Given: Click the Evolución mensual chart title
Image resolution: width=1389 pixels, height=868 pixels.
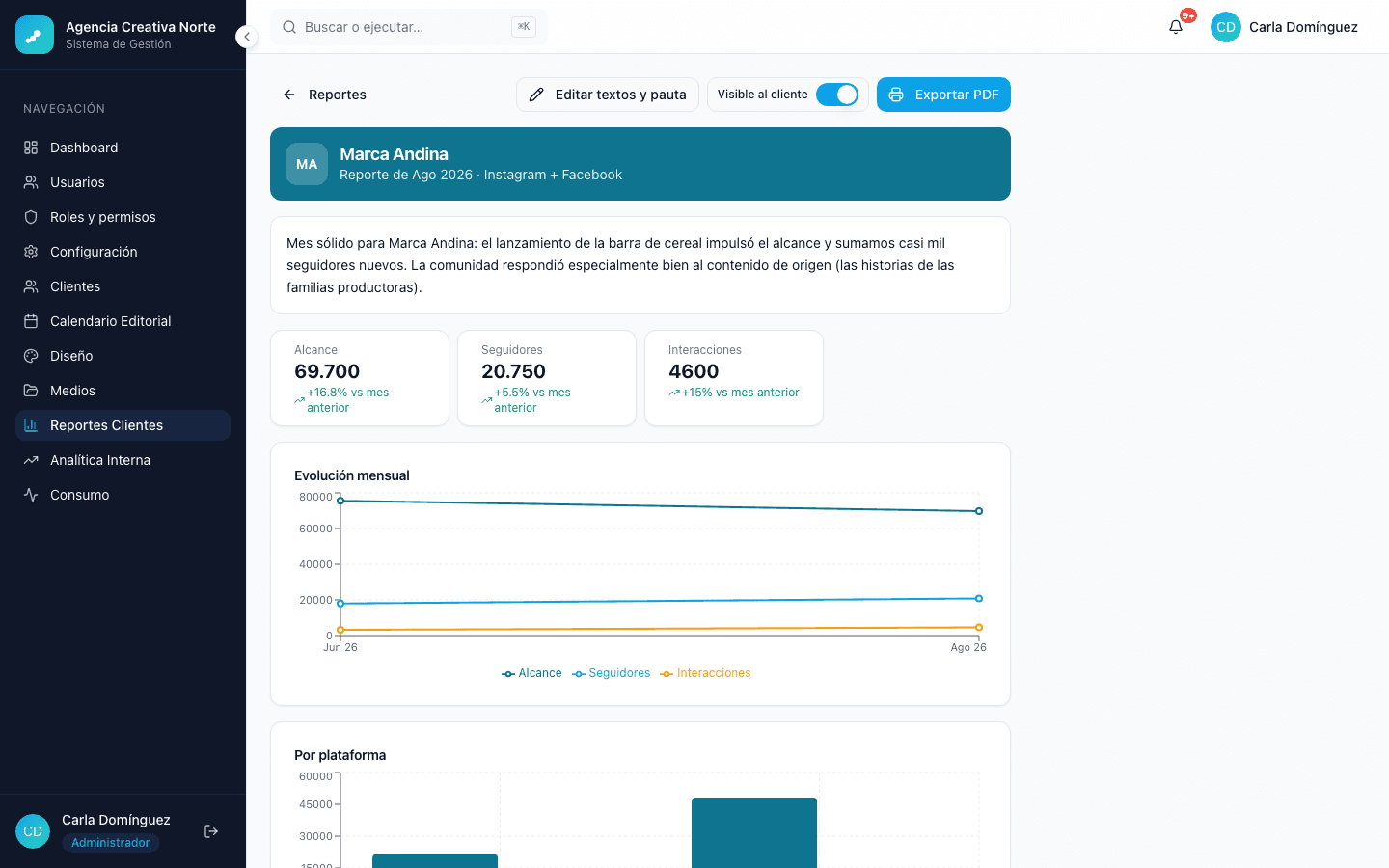Looking at the screenshot, I should (352, 475).
